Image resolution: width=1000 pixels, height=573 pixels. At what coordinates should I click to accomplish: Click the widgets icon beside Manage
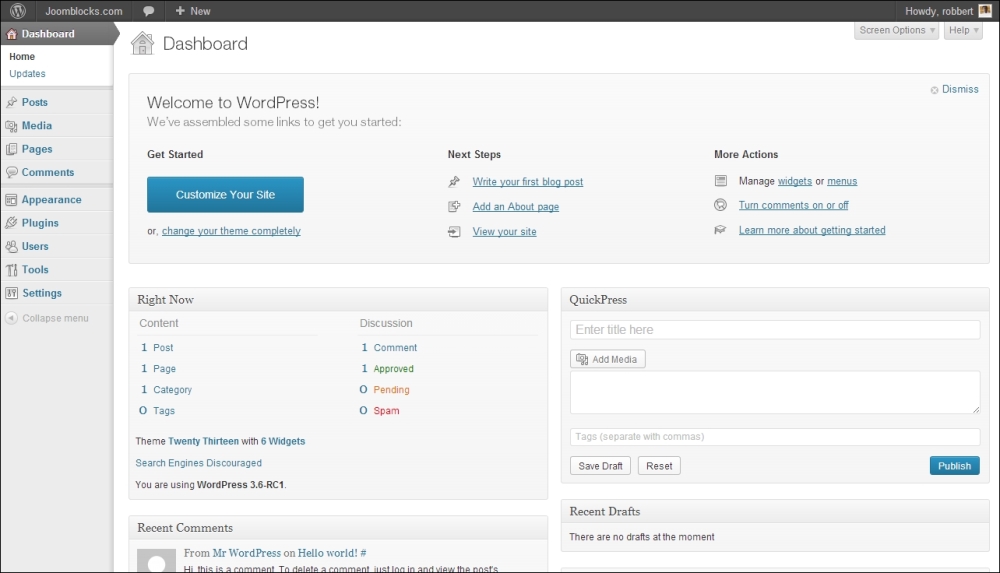coord(721,181)
